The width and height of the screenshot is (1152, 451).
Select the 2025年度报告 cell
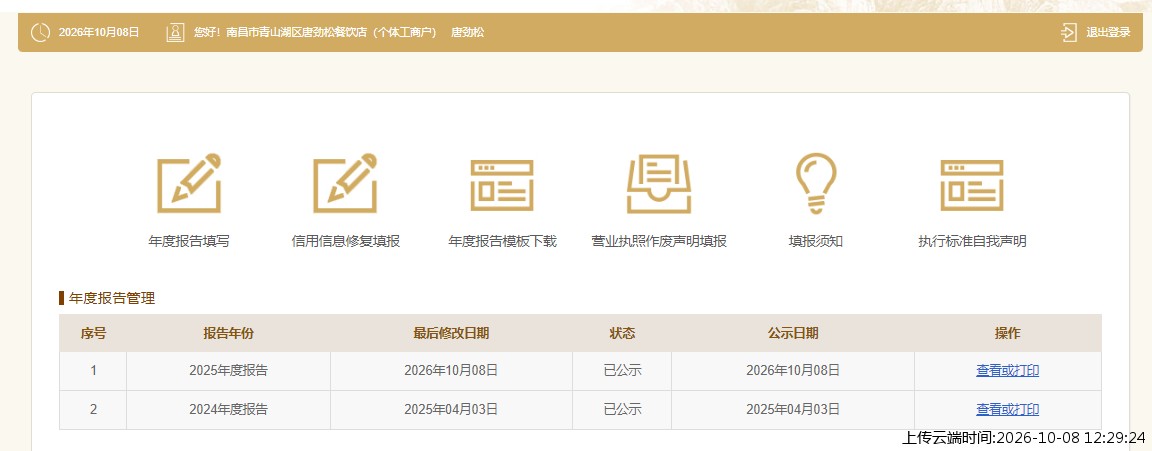tap(228, 370)
